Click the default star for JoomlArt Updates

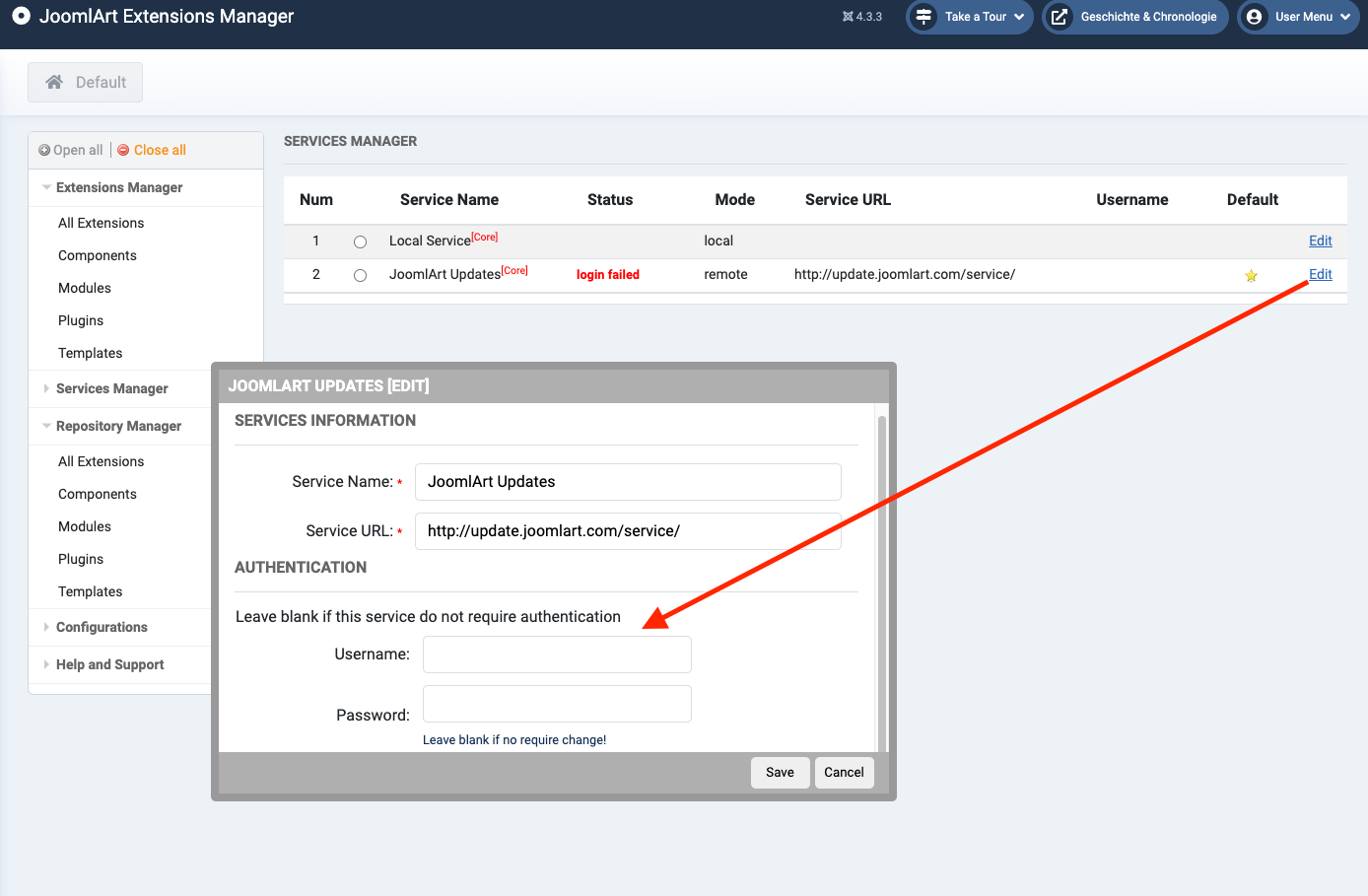pyautogui.click(x=1251, y=276)
